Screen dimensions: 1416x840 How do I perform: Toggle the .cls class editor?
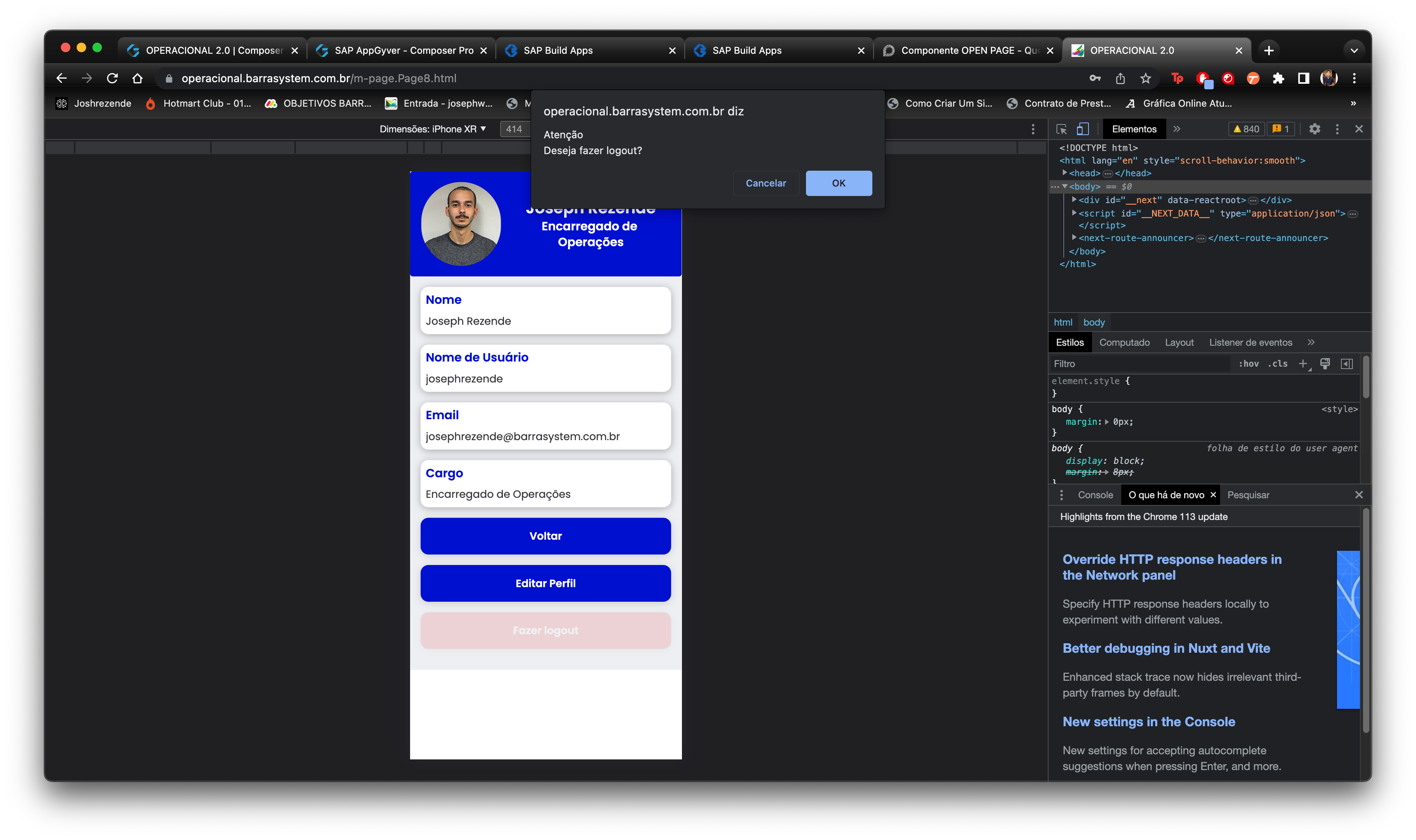[x=1277, y=364]
